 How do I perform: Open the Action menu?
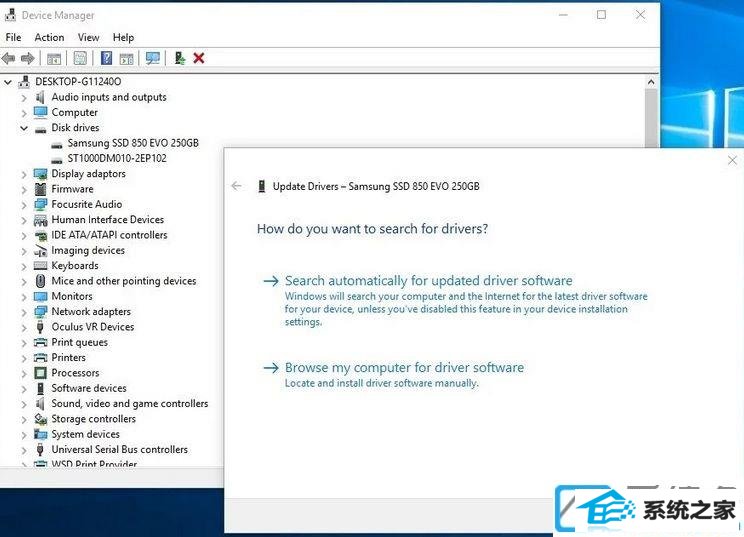49,37
